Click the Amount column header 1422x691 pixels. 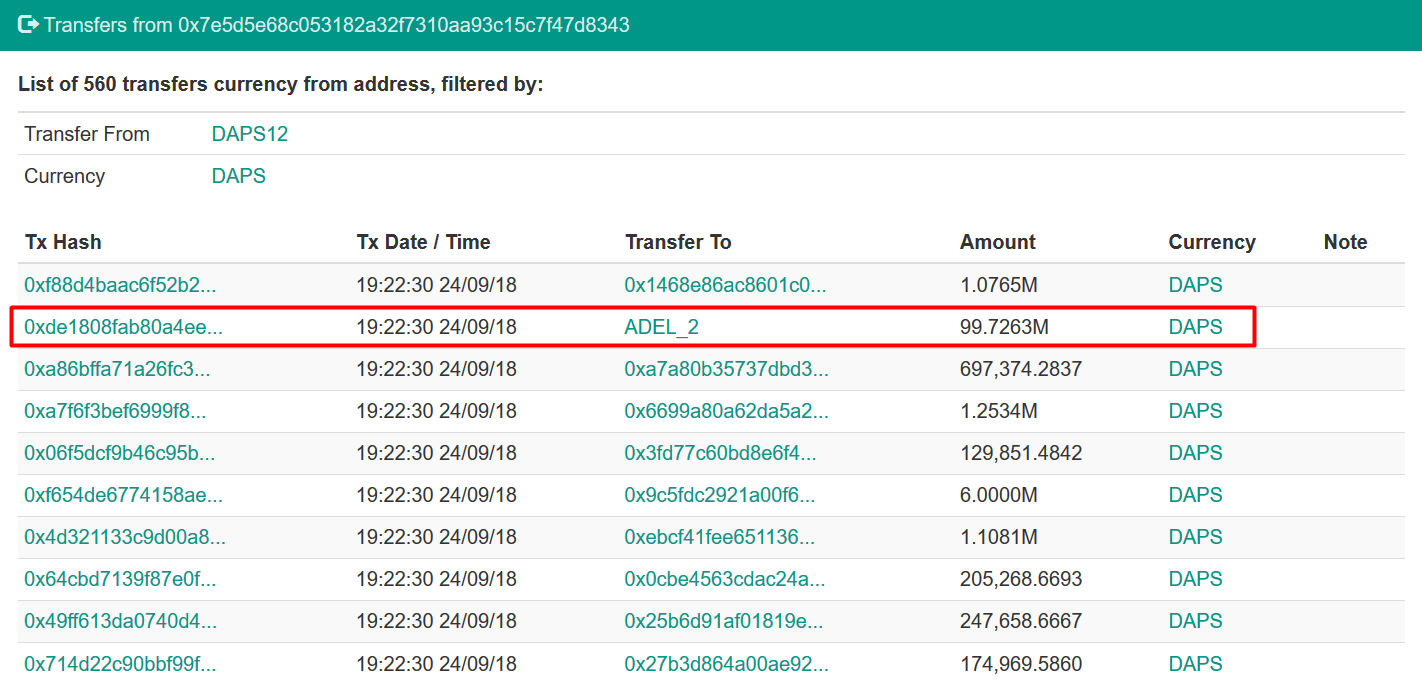point(998,242)
